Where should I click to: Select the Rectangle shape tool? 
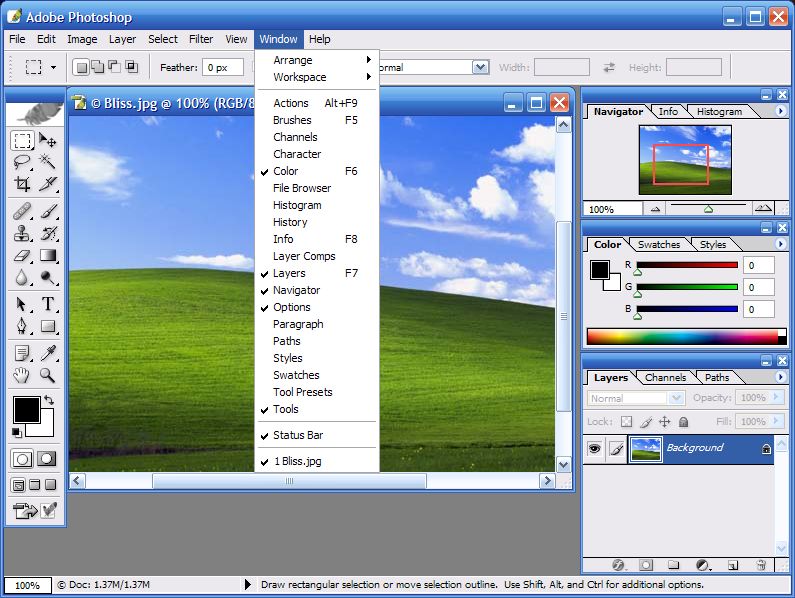click(x=48, y=326)
